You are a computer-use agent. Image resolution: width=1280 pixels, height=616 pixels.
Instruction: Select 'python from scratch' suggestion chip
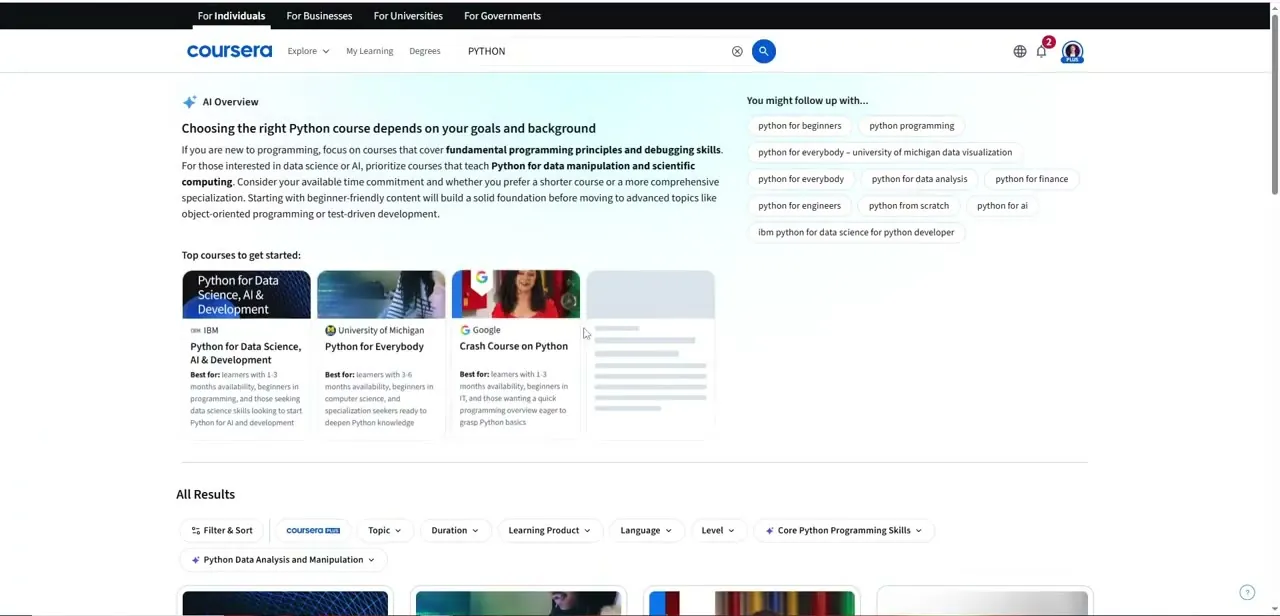click(x=909, y=206)
